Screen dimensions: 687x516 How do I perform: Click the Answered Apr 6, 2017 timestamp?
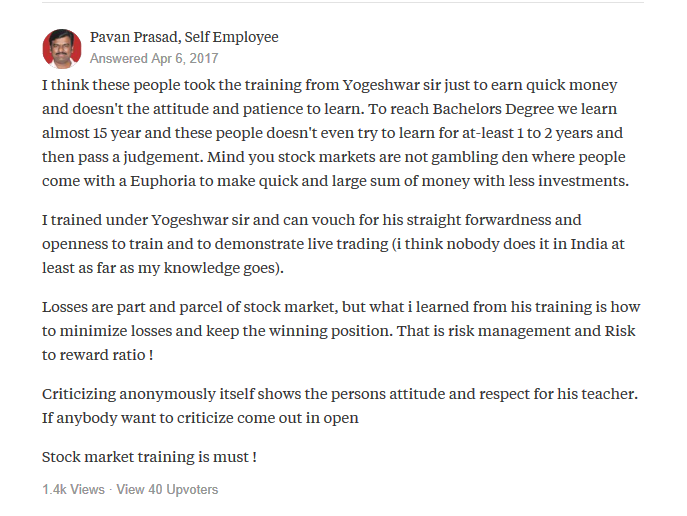tap(154, 58)
